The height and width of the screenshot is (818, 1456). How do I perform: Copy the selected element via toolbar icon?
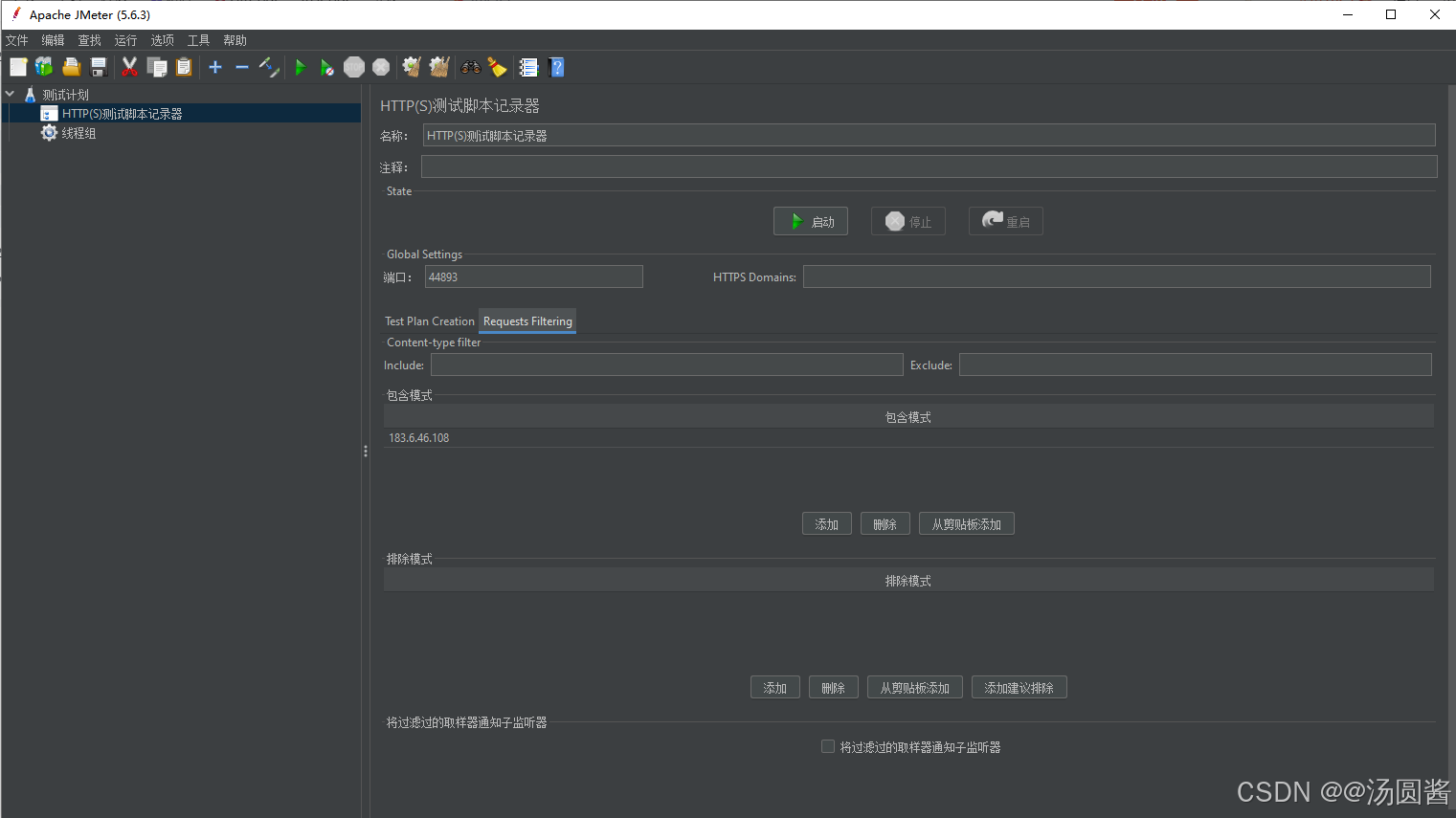(x=157, y=67)
